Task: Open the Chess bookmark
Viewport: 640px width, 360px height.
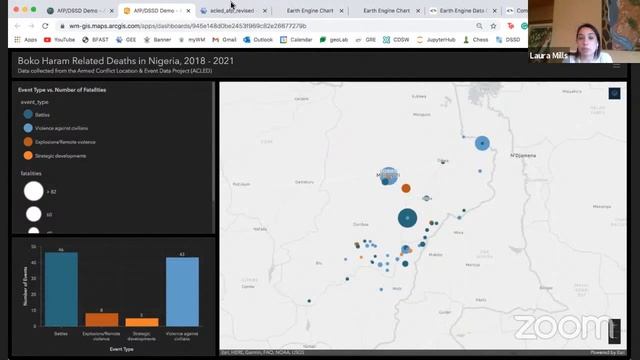Action: pos(476,40)
